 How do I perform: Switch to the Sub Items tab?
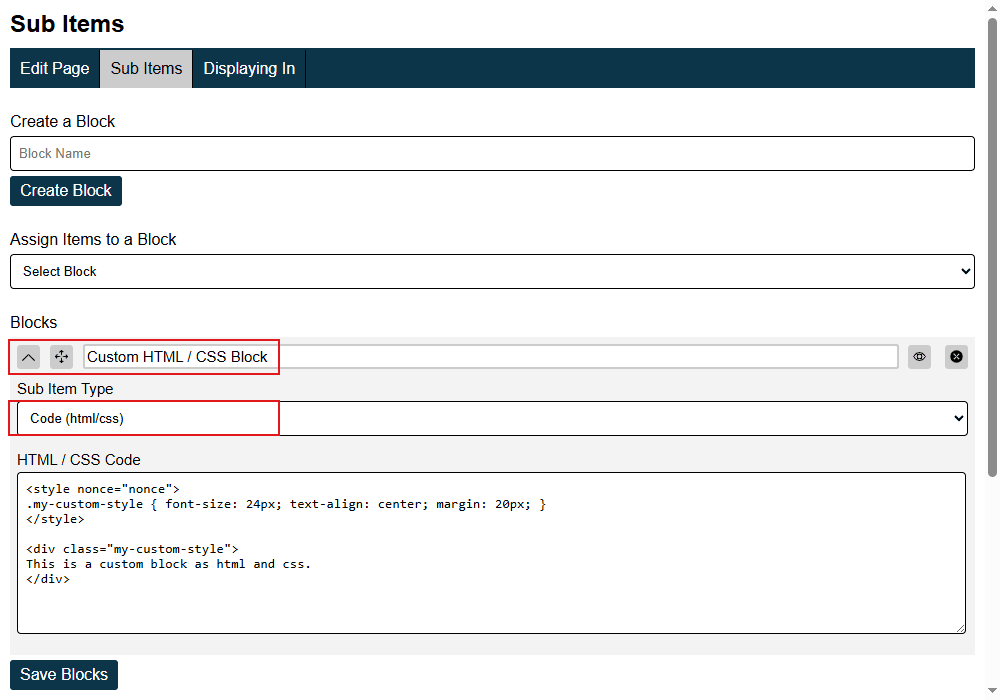click(146, 68)
